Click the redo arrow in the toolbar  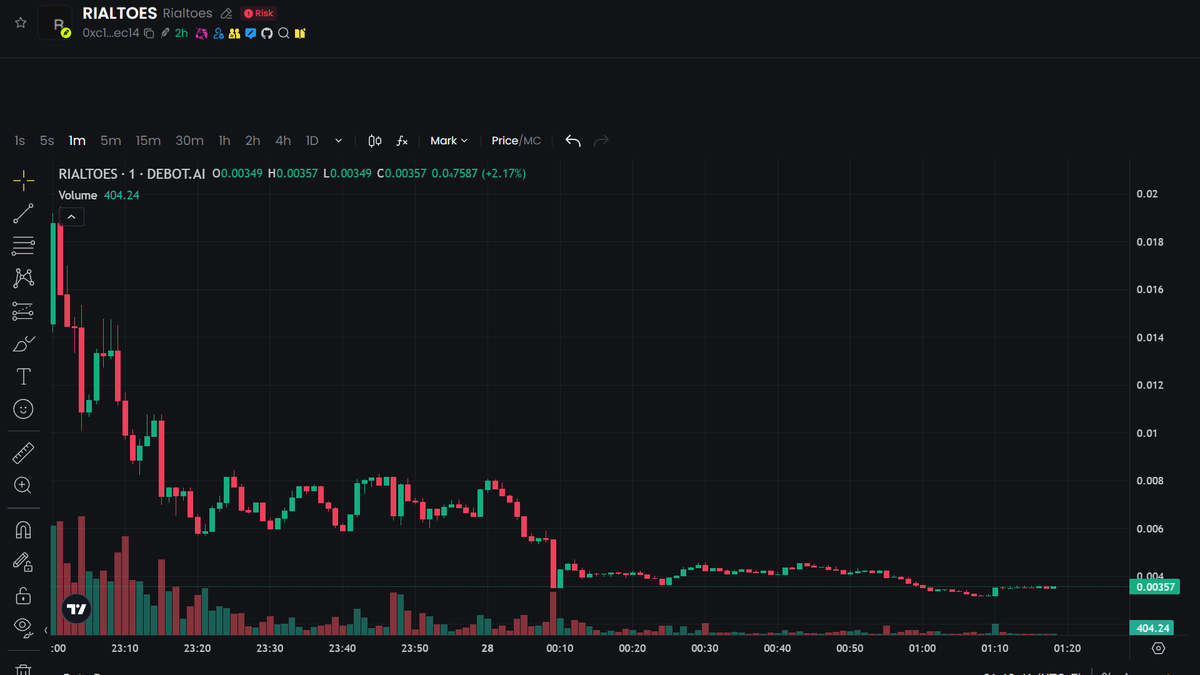tap(601, 141)
